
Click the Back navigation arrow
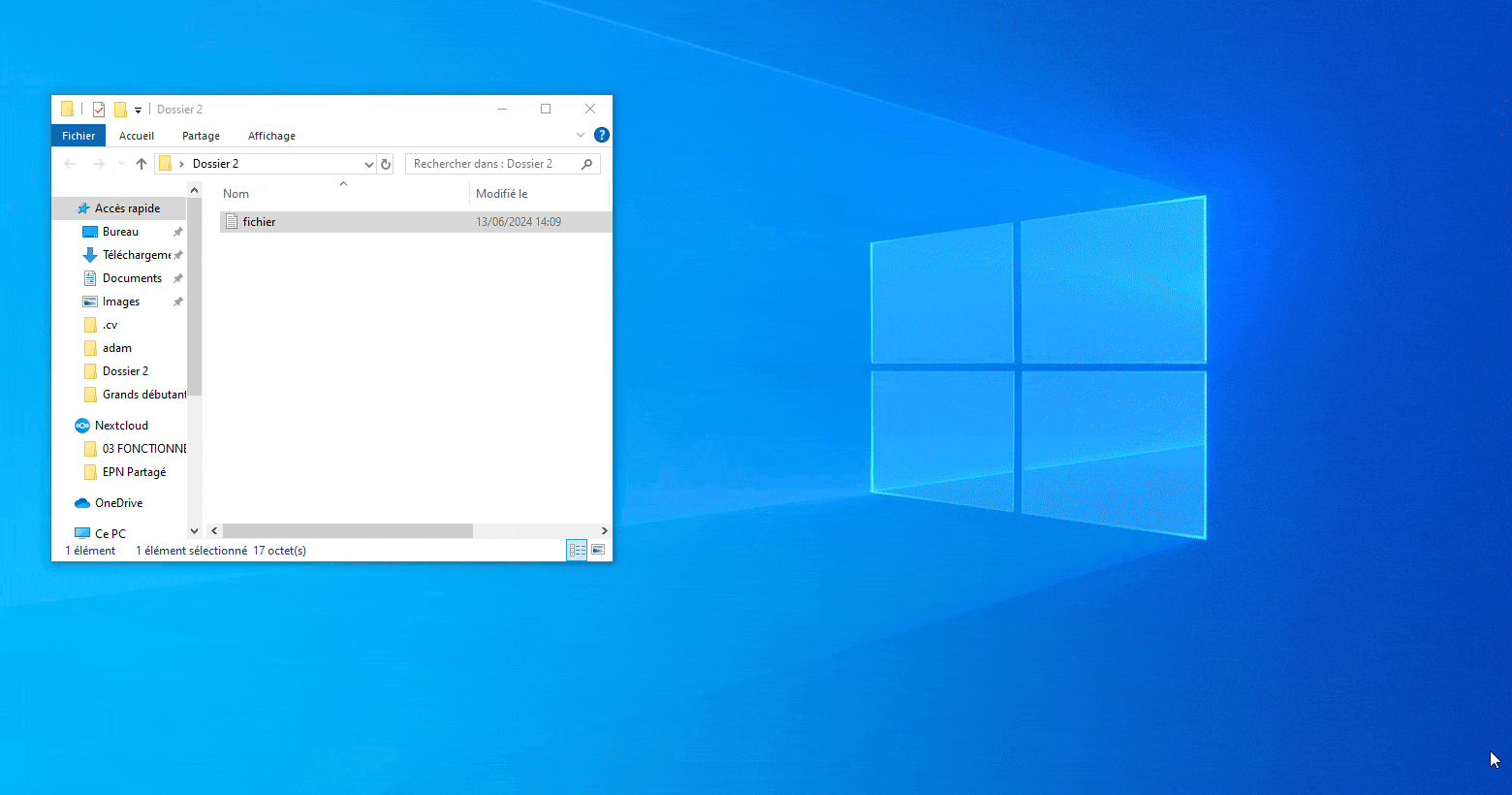click(x=70, y=164)
